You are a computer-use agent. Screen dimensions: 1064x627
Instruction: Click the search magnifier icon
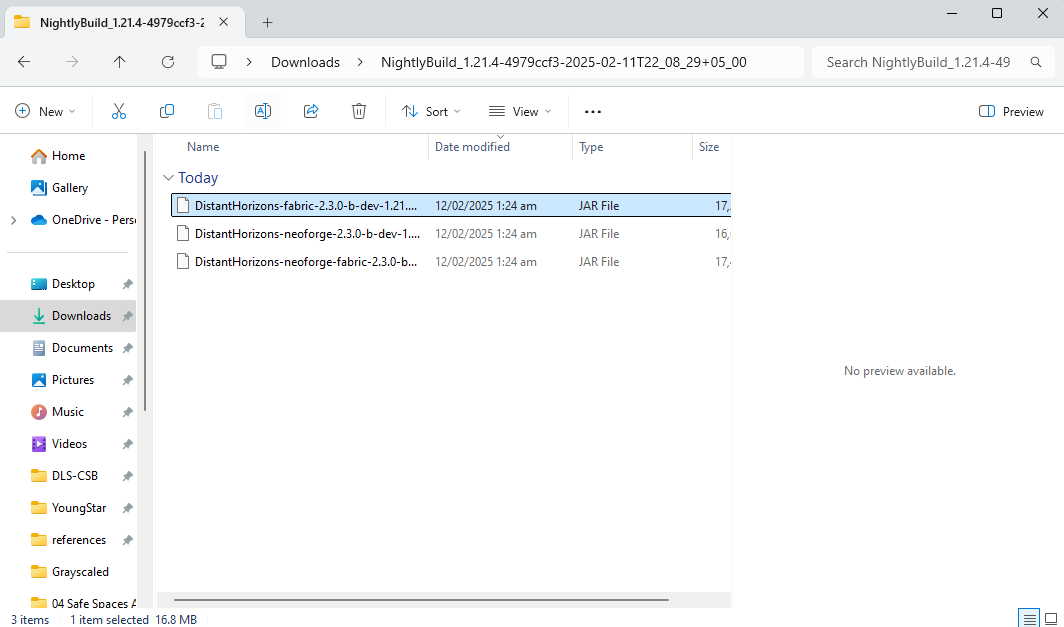point(1036,62)
